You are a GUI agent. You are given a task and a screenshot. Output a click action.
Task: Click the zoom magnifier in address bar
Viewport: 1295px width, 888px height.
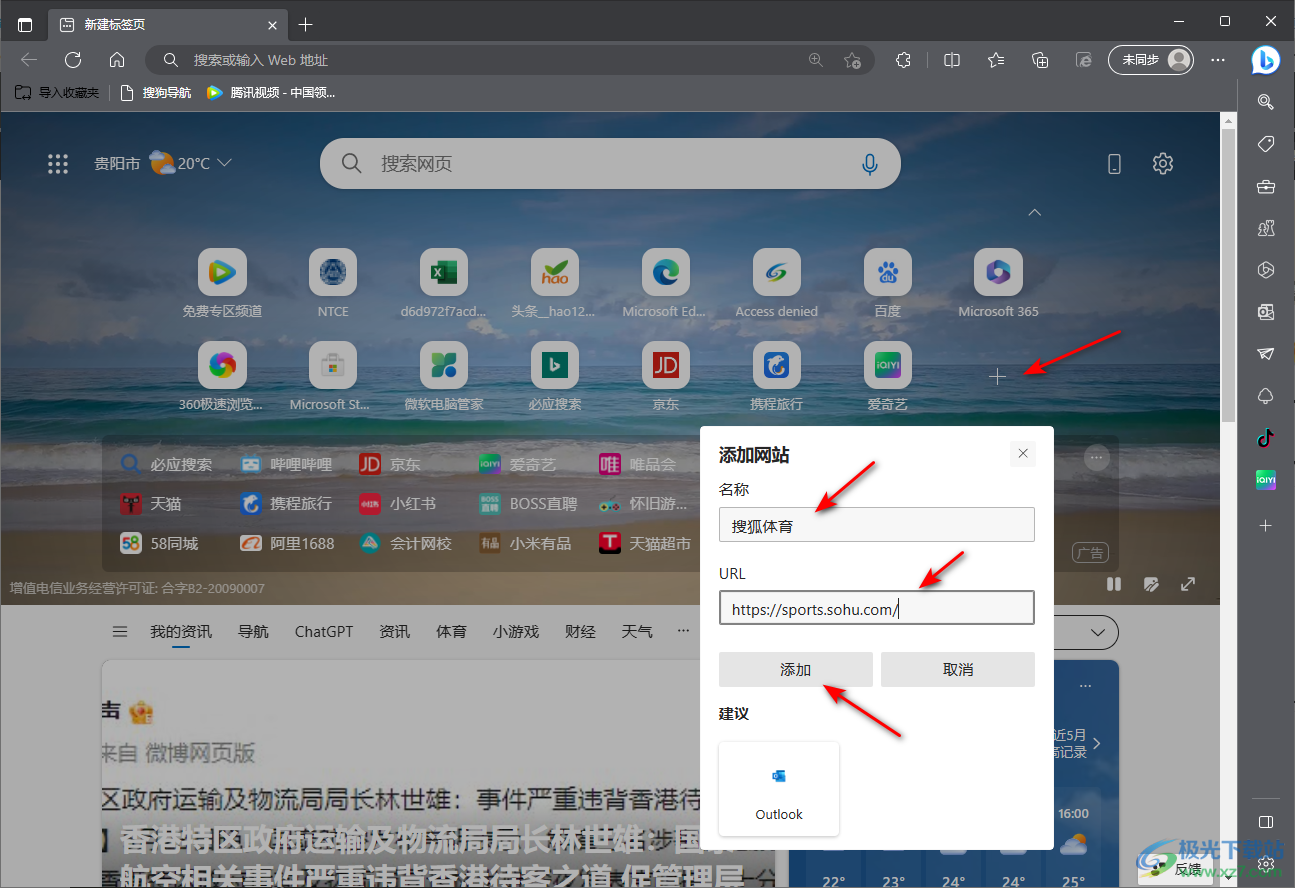816,60
